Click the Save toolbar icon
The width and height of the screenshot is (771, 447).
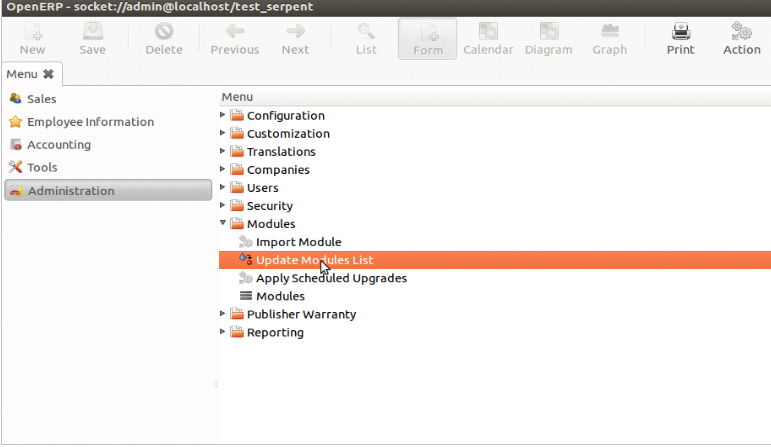click(92, 30)
